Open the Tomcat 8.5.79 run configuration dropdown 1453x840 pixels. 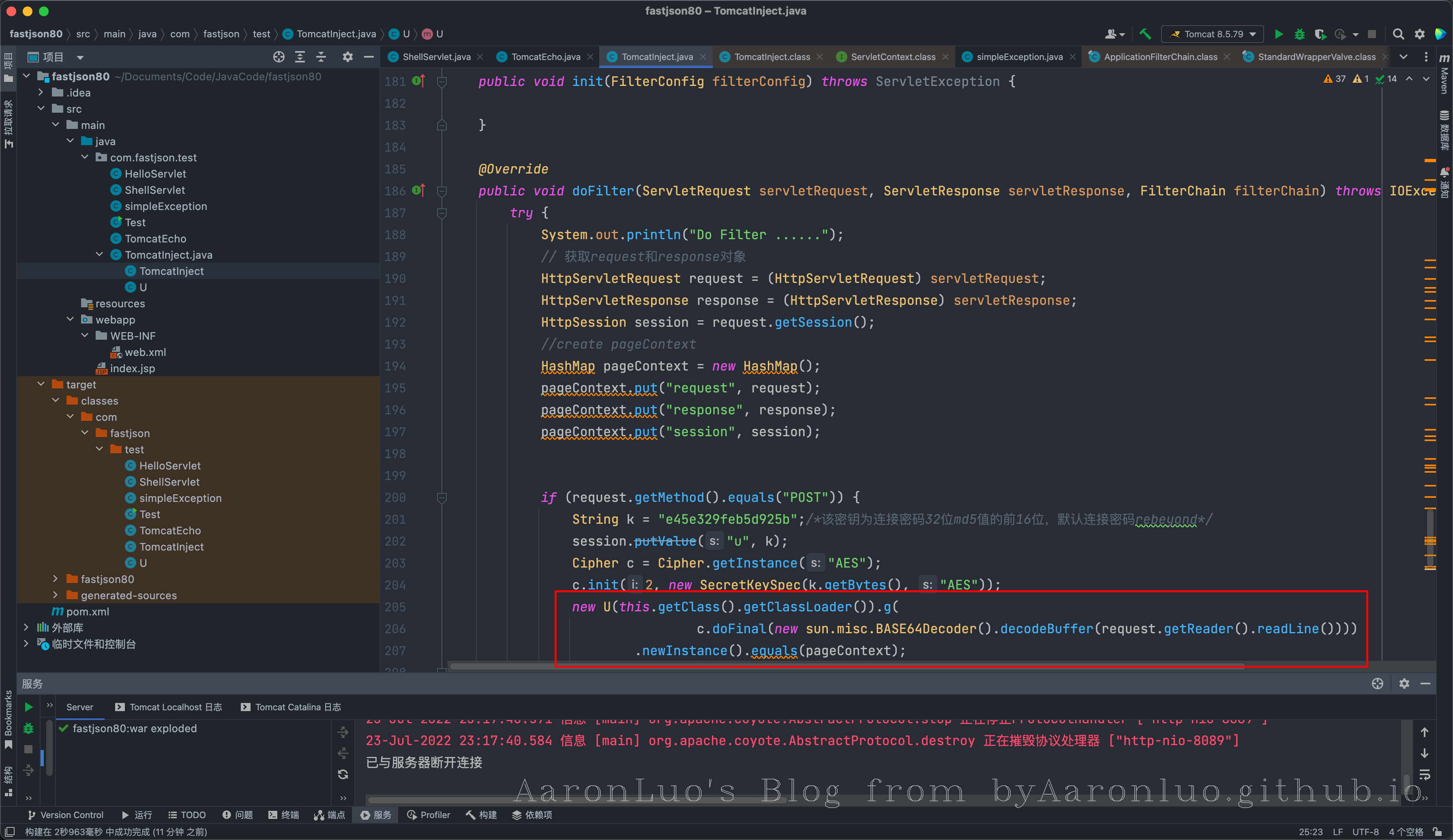(x=1212, y=34)
